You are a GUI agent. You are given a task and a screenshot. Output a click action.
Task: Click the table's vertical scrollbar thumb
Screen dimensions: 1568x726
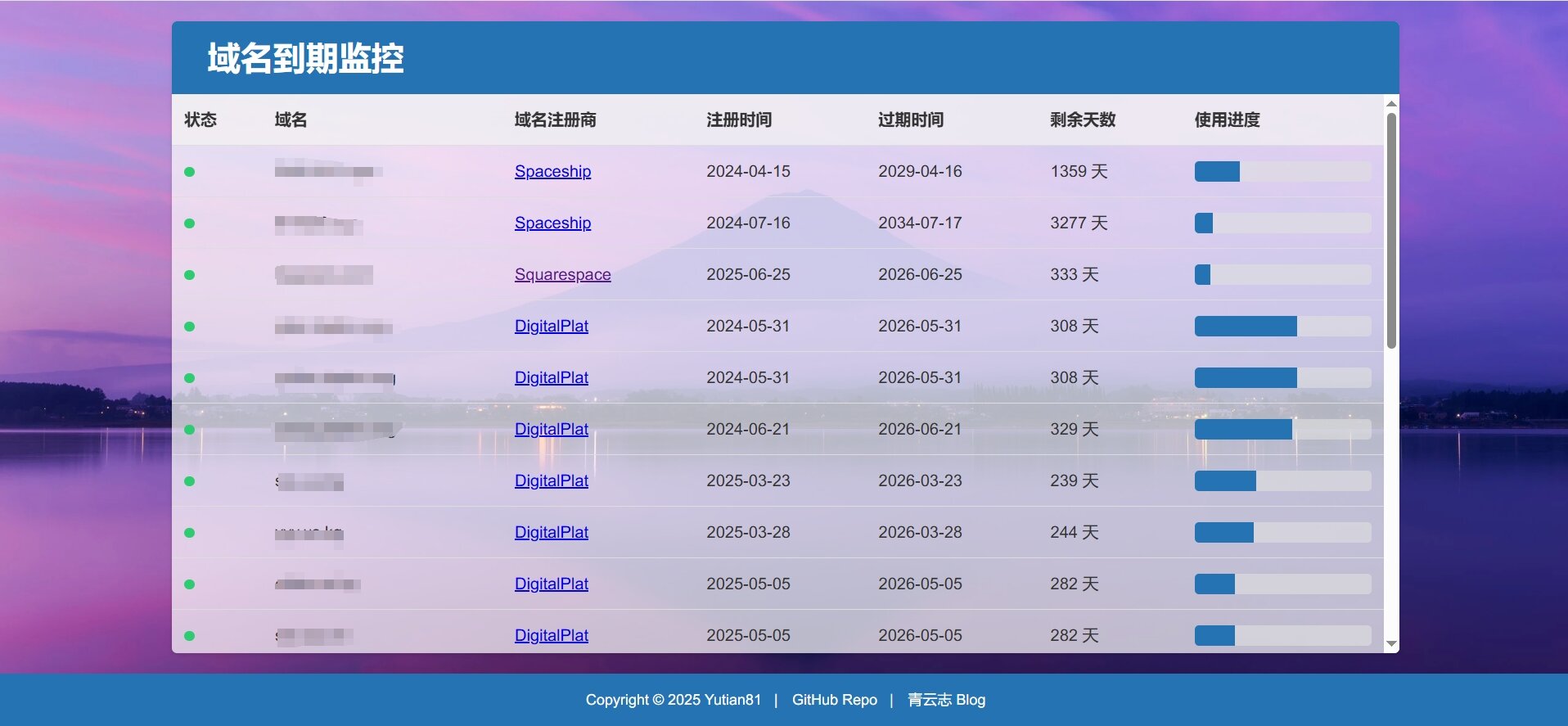click(1391, 231)
